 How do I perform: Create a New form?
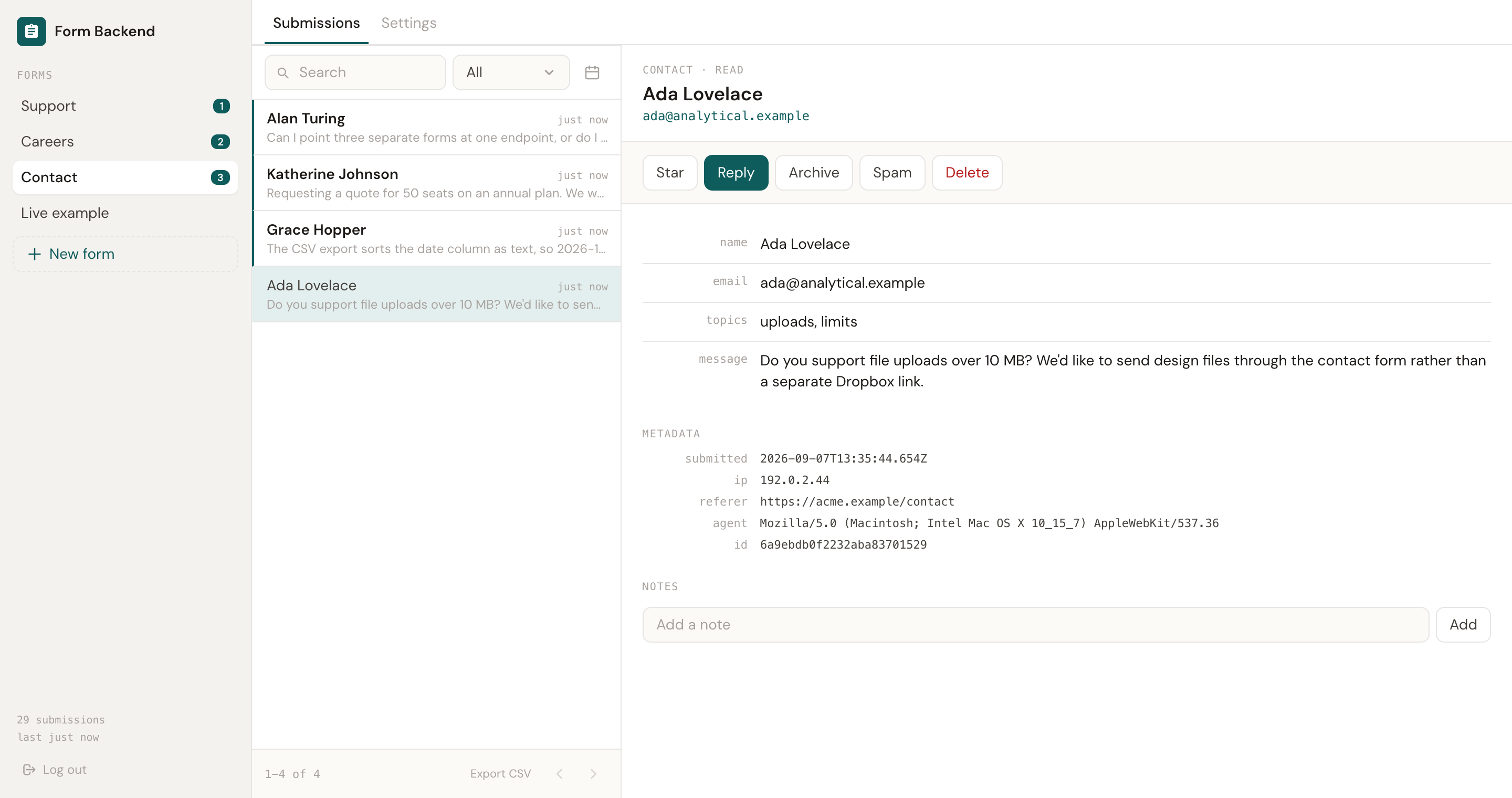[125, 254]
